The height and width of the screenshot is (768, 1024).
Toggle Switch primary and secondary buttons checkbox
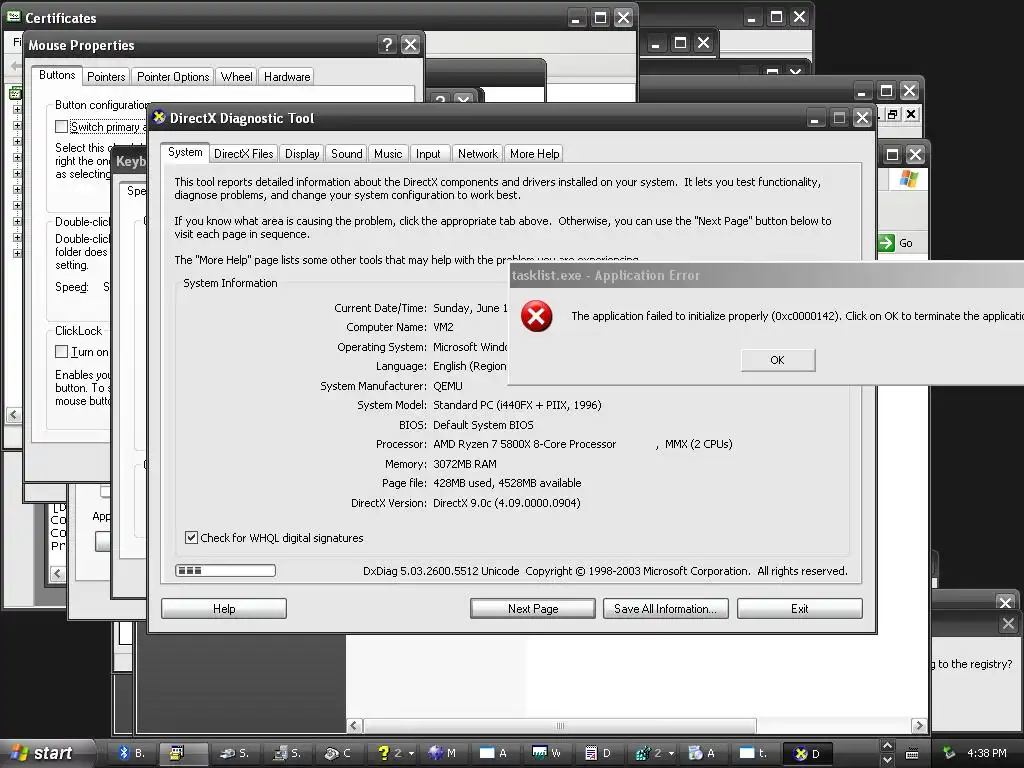click(61, 126)
